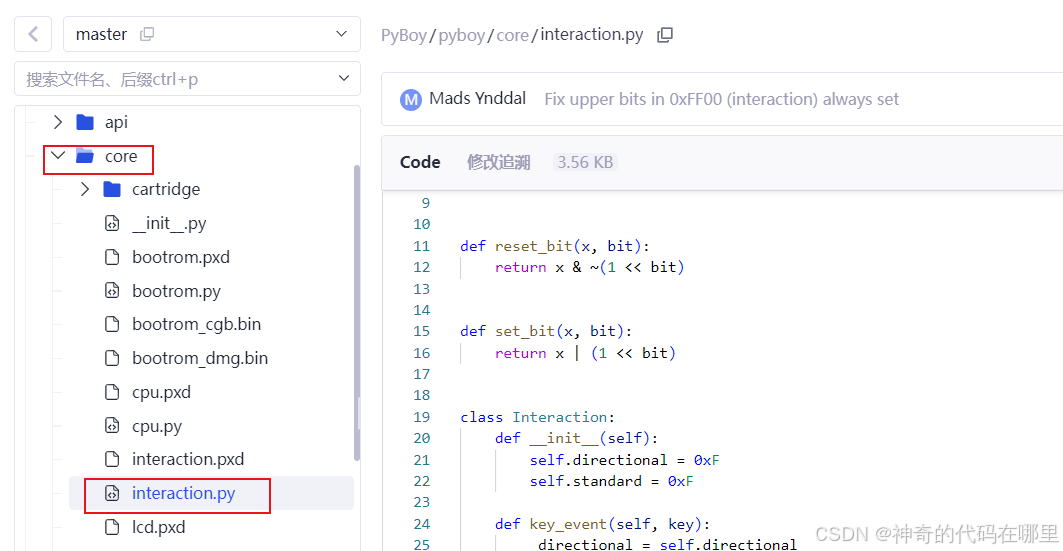Image resolution: width=1063 pixels, height=551 pixels.
Task: Click the core open folder icon
Action: 85,156
